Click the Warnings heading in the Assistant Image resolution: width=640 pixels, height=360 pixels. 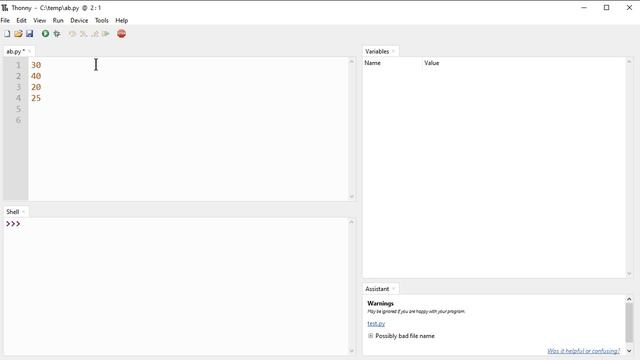click(380, 303)
